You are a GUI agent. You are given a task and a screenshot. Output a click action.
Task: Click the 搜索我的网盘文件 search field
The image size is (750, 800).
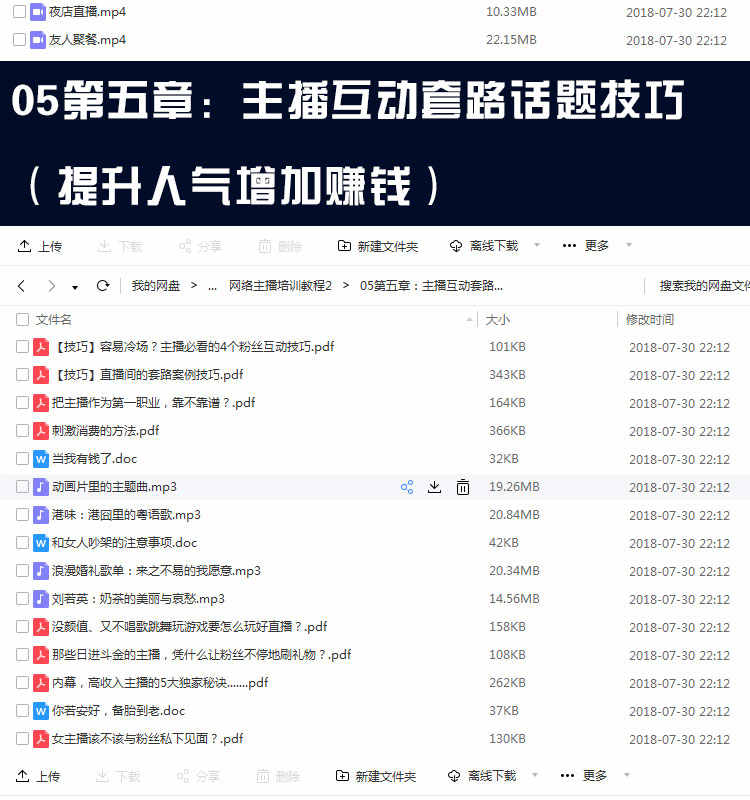704,286
